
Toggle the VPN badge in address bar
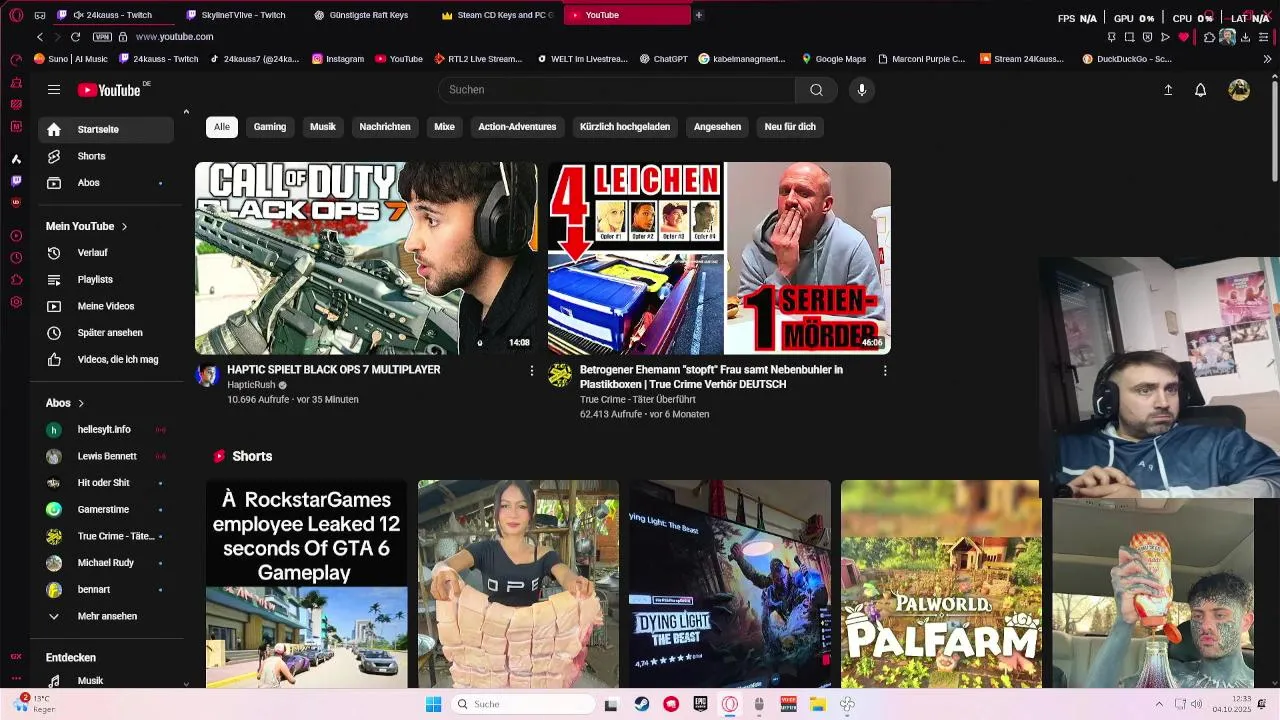tap(102, 37)
